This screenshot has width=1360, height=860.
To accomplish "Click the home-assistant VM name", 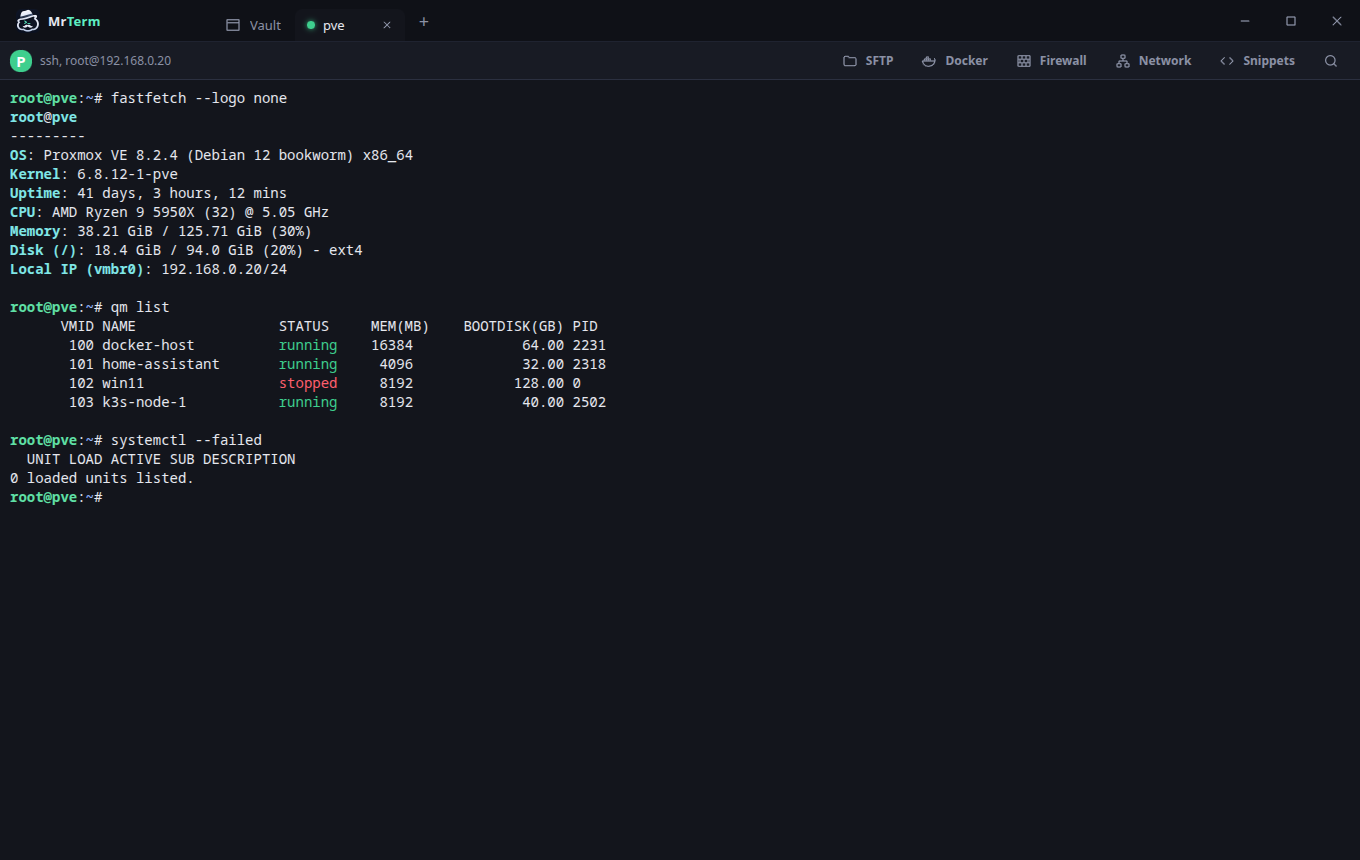I will pos(161,364).
